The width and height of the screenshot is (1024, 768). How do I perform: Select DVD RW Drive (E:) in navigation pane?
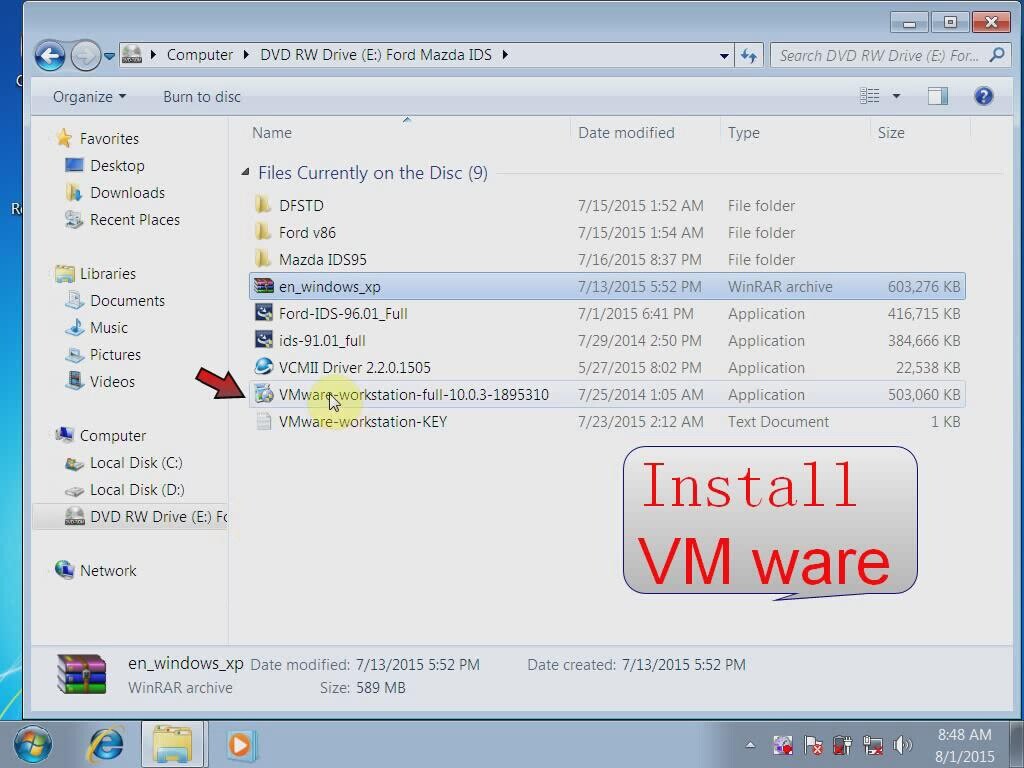[x=158, y=517]
